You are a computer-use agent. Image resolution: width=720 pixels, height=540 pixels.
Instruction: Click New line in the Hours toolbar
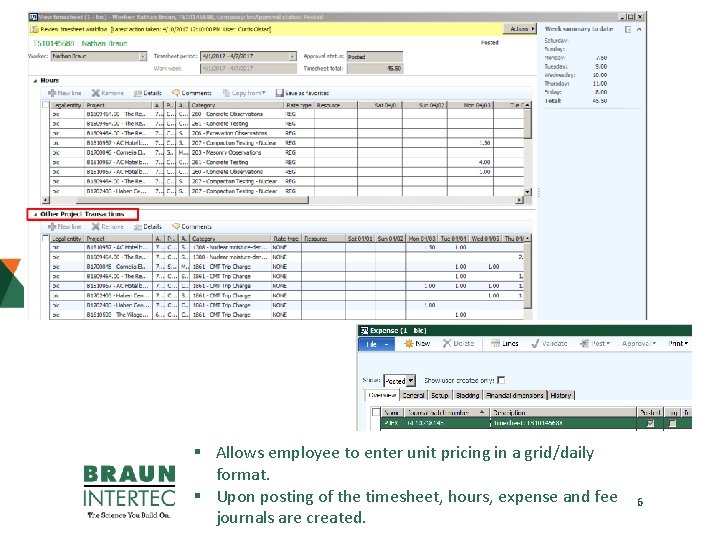pyautogui.click(x=65, y=93)
